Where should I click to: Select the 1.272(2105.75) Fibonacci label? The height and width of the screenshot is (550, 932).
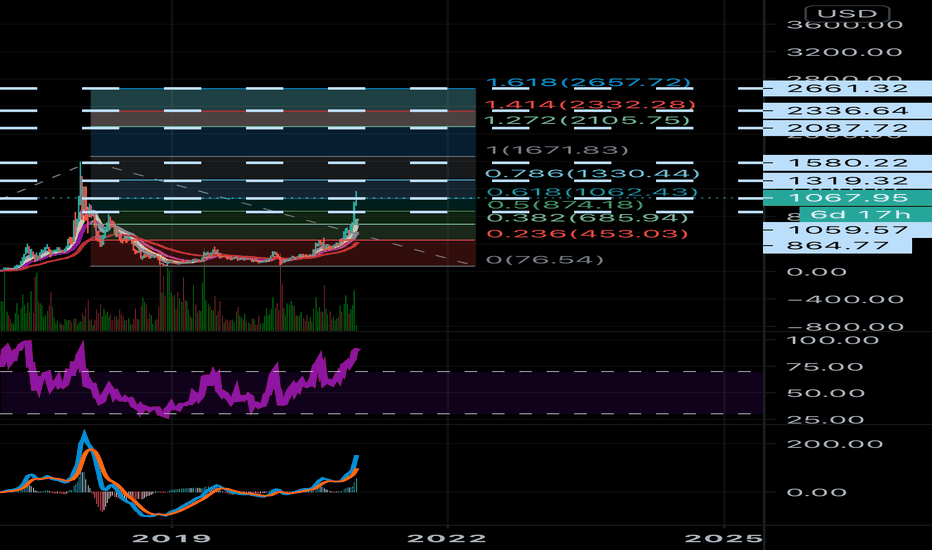tap(588, 121)
